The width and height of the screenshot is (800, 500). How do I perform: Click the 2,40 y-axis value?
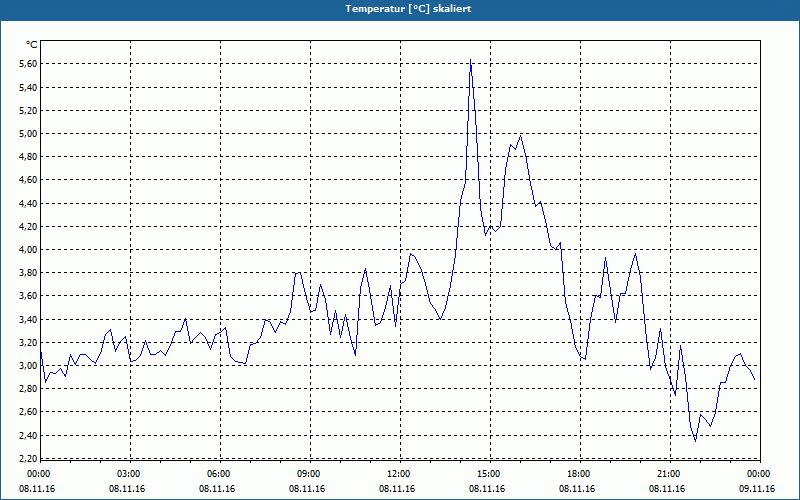click(x=28, y=435)
